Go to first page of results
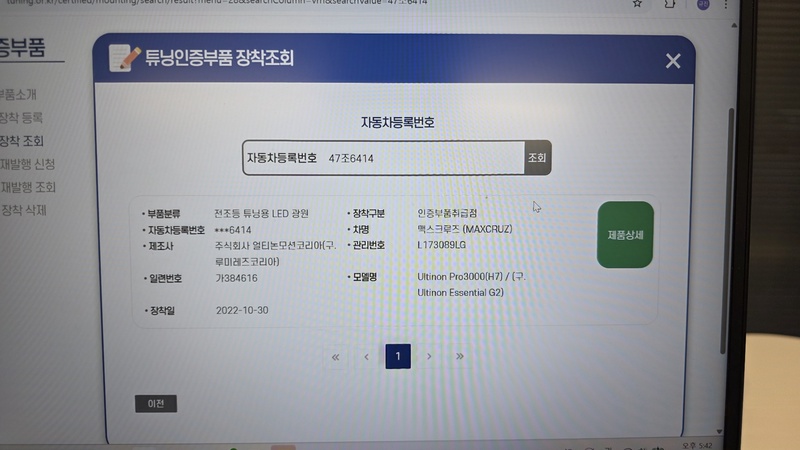Image resolution: width=800 pixels, height=450 pixels. coord(335,357)
